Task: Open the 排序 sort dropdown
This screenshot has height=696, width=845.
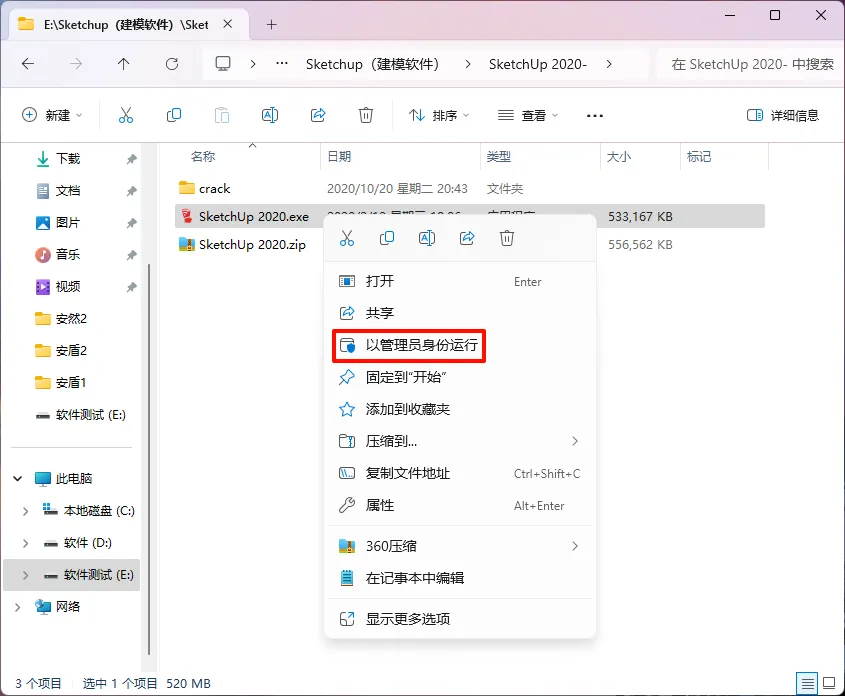Action: [439, 115]
